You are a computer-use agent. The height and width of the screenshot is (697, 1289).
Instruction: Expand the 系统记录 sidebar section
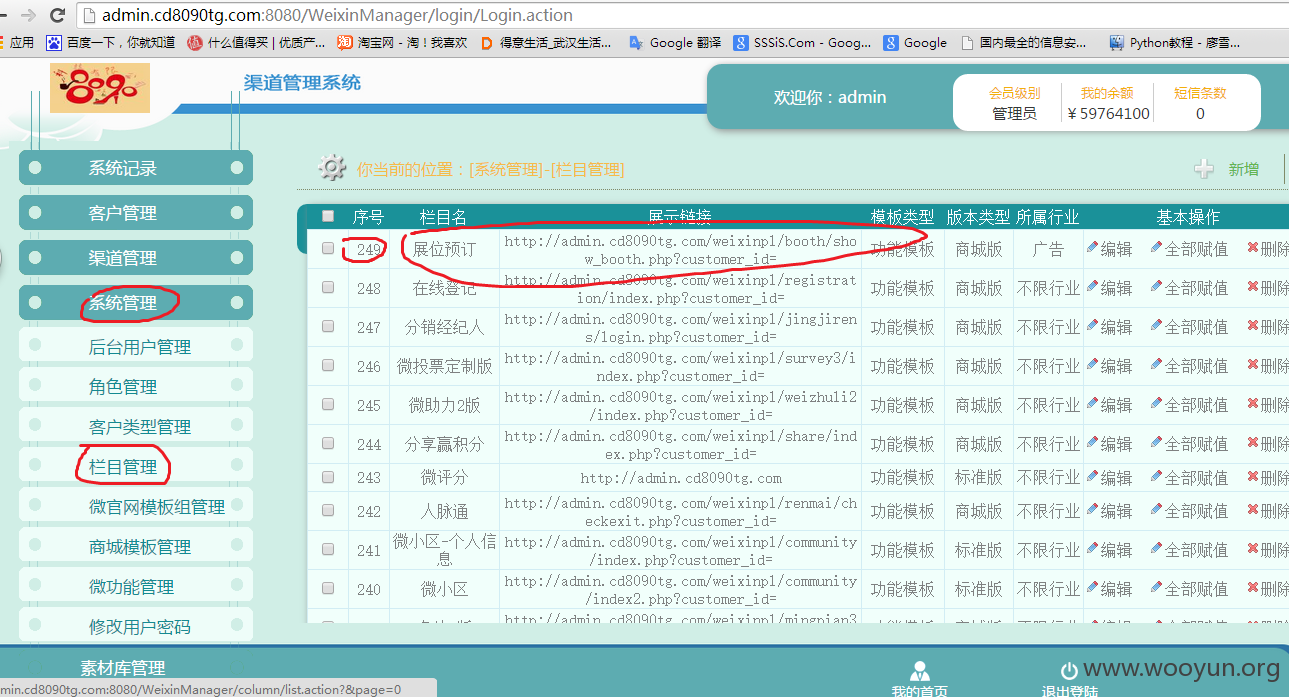click(136, 168)
